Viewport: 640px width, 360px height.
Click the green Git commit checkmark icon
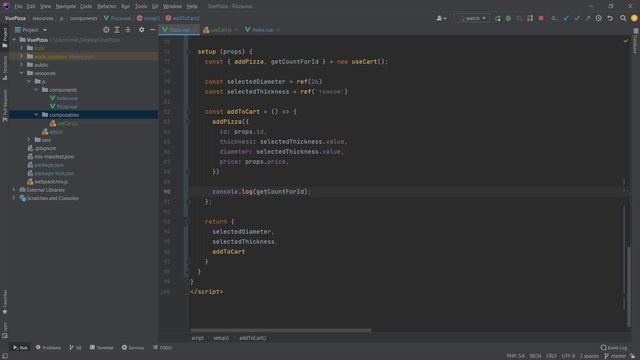(577, 18)
